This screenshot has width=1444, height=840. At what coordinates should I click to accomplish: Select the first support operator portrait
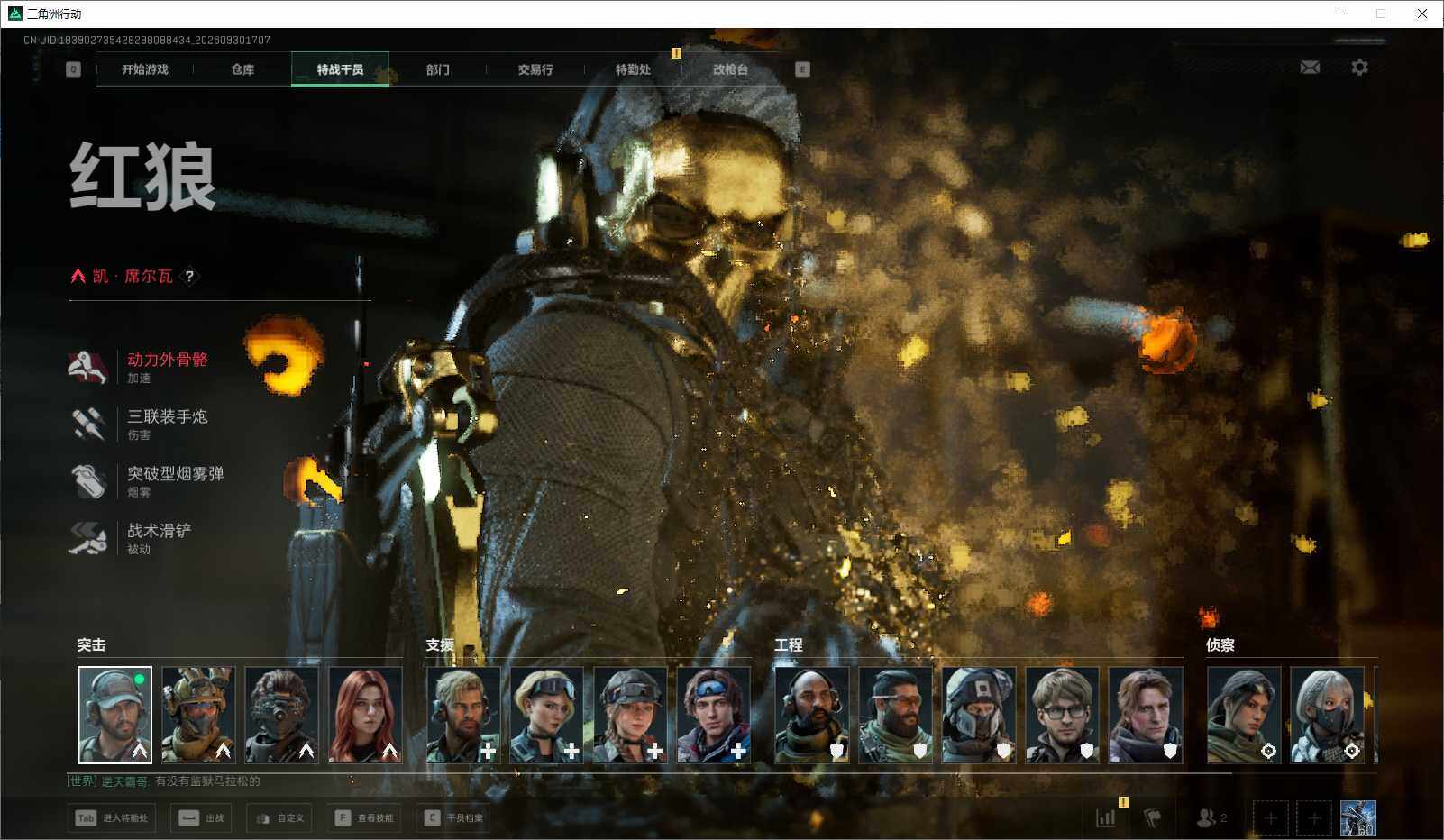pyautogui.click(x=462, y=716)
